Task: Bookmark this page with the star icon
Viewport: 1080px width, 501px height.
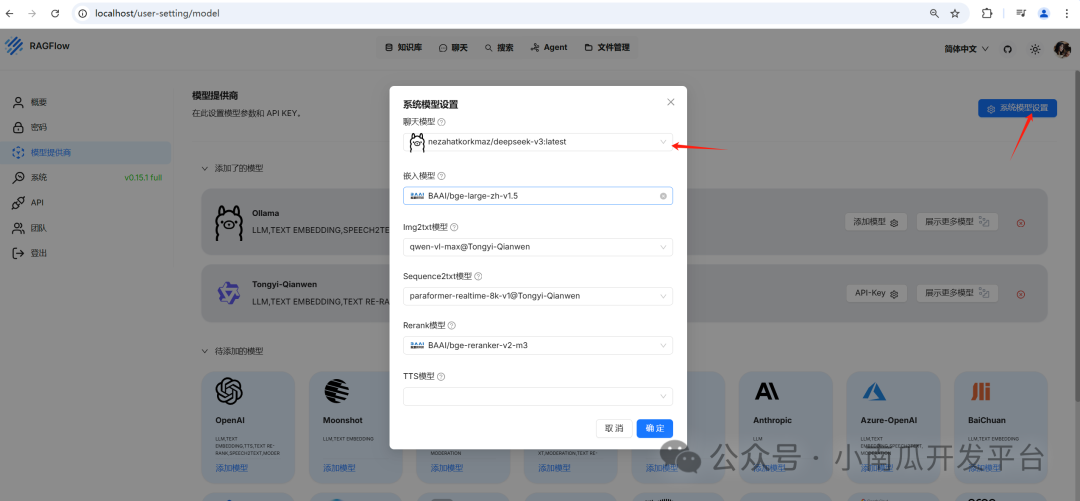Action: (x=955, y=13)
